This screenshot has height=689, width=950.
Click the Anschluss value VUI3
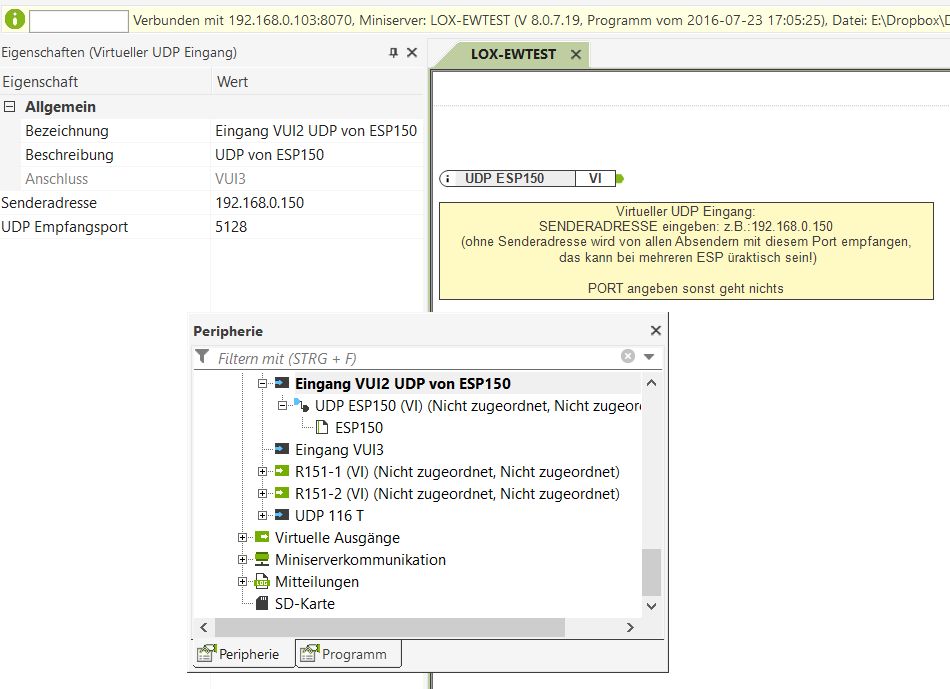pos(230,179)
